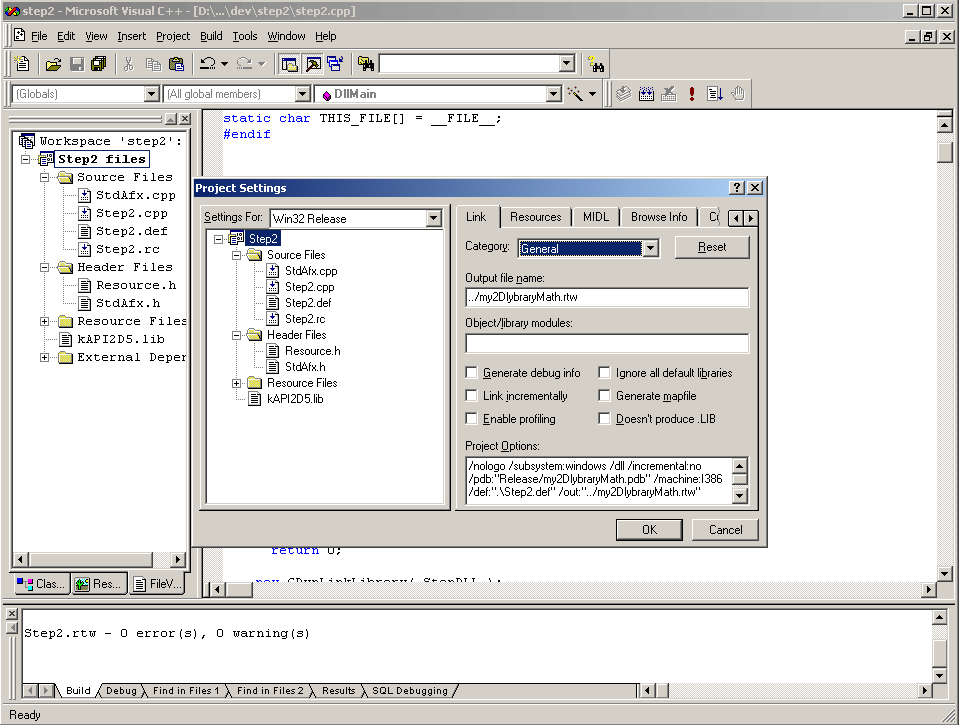Click the Redo arrow toolbar icon
This screenshot has height=725, width=959.
[245, 64]
